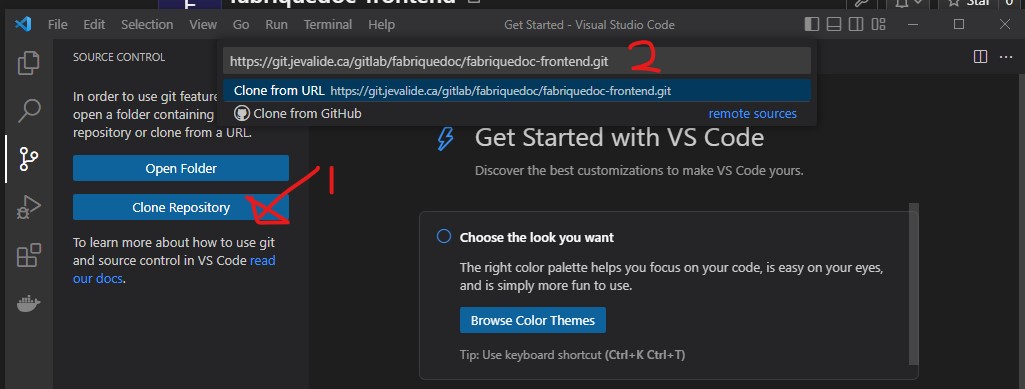Toggle primary side bar layout icon
This screenshot has height=389, width=1025.
(811, 25)
